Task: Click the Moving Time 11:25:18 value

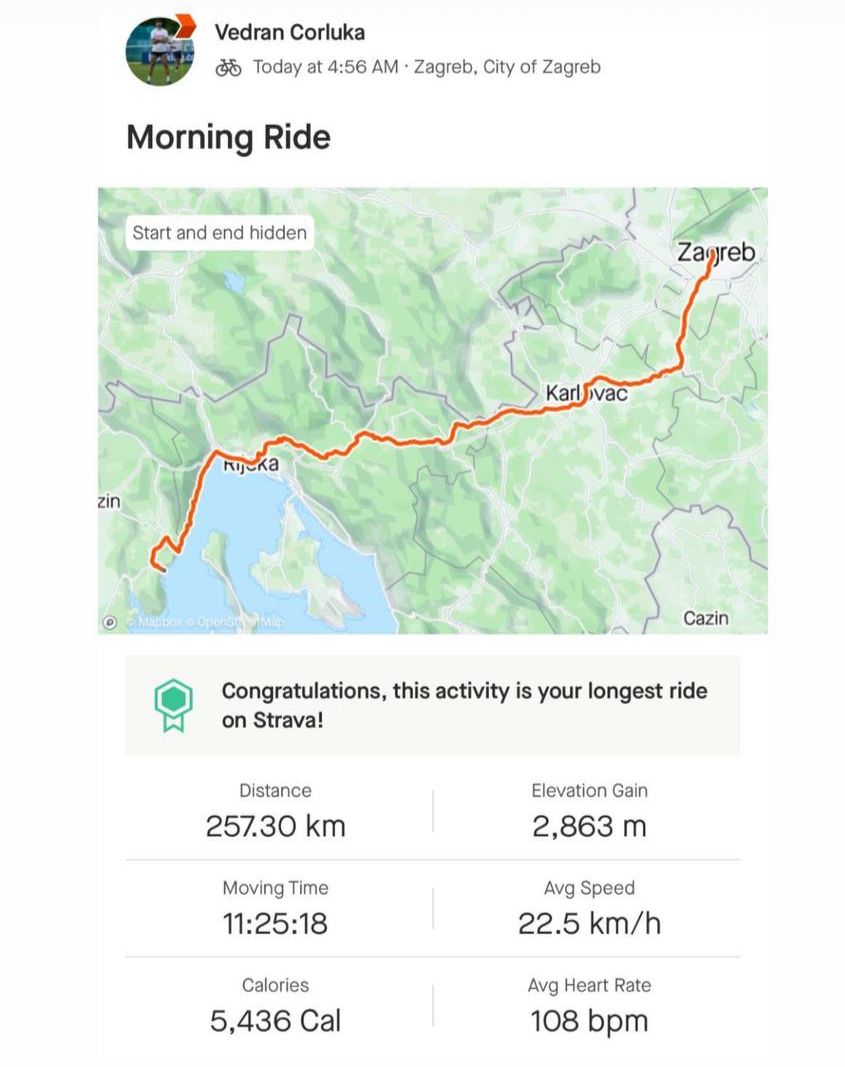Action: [275, 923]
